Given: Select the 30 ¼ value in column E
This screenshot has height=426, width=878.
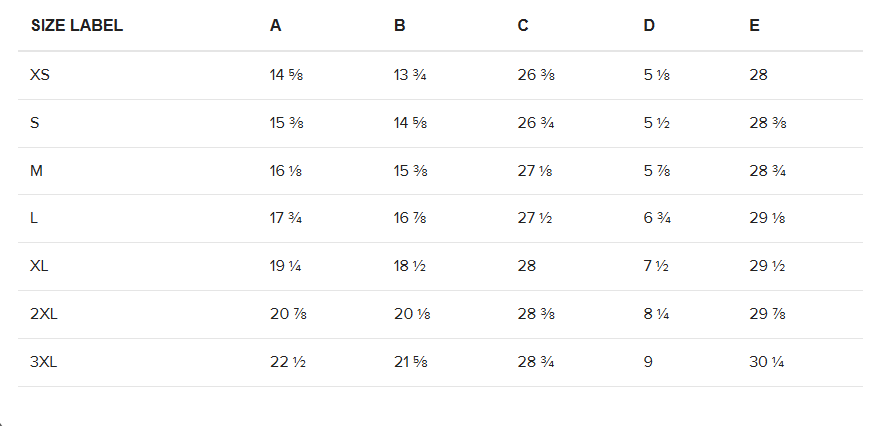Looking at the screenshot, I should (767, 362).
